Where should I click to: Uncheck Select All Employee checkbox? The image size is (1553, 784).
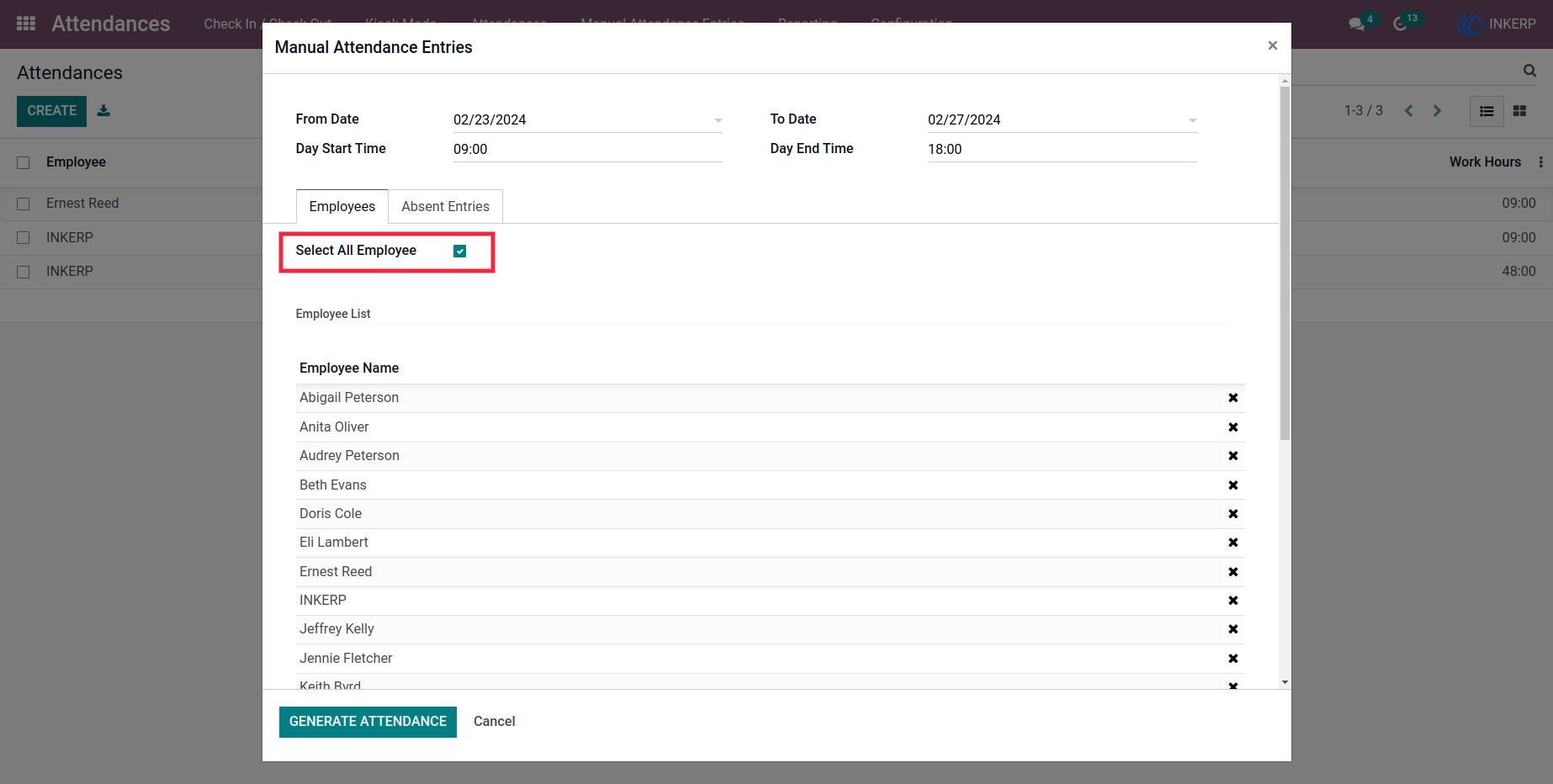point(459,251)
